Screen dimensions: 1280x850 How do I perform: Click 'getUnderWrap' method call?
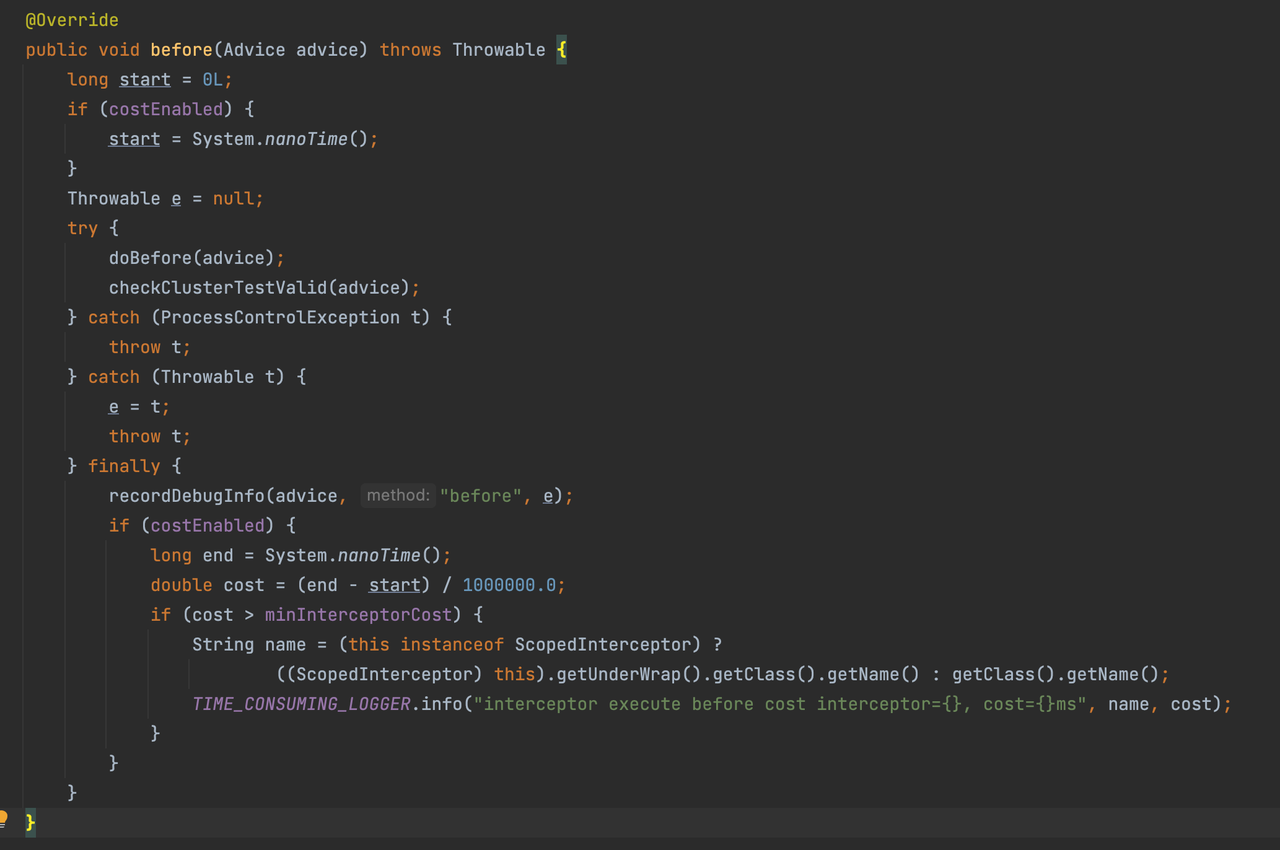point(618,675)
